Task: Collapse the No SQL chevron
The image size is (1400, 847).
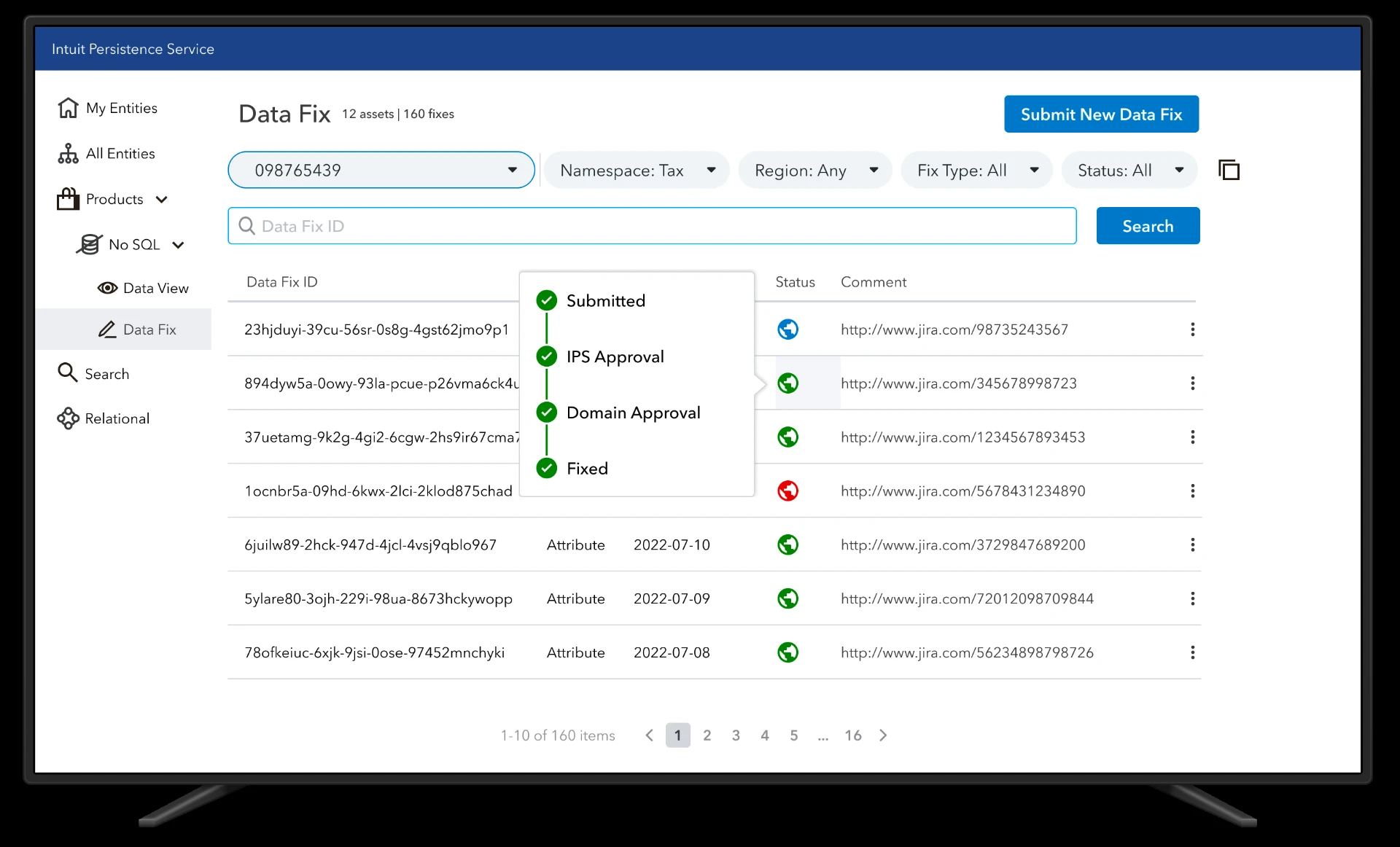Action: pyautogui.click(x=178, y=245)
